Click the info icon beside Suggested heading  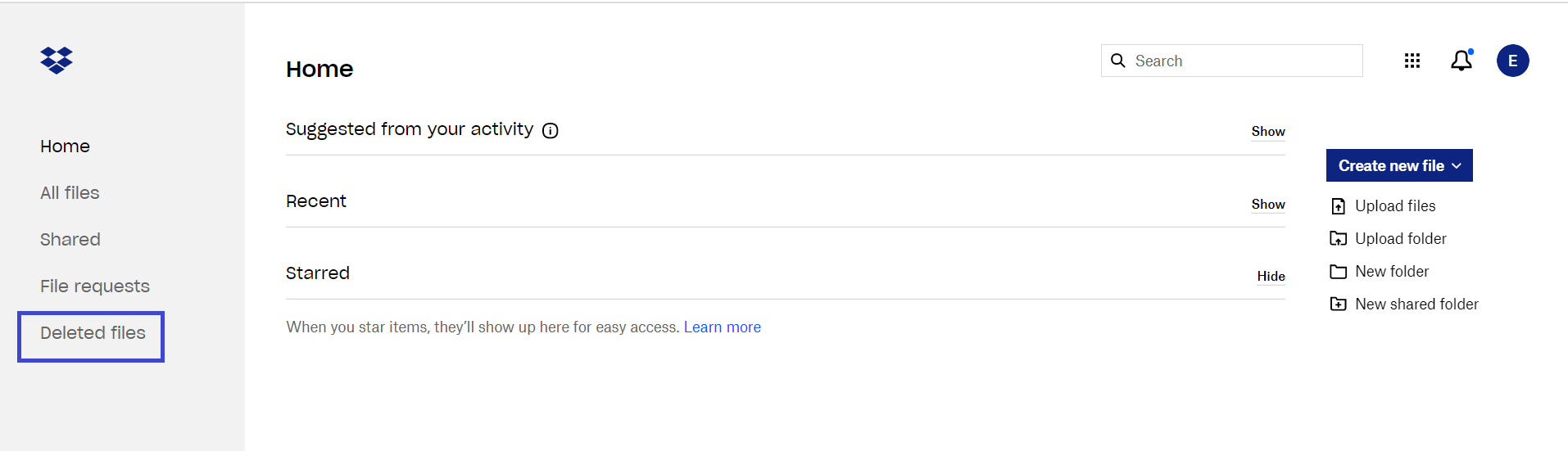[551, 131]
